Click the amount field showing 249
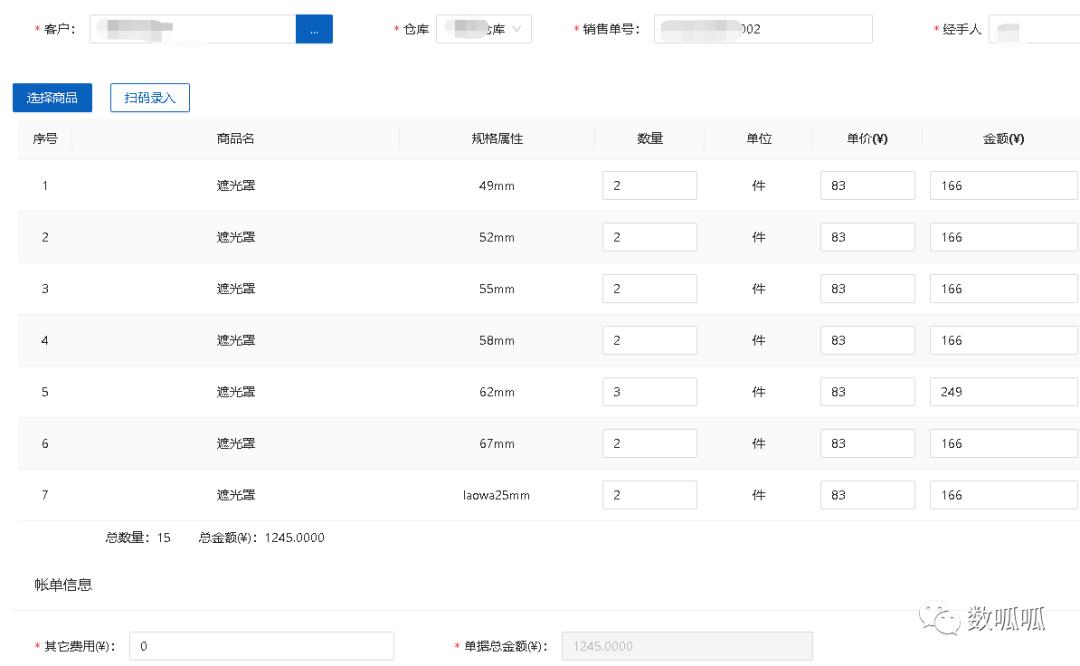The width and height of the screenshot is (1080, 666). (1003, 391)
